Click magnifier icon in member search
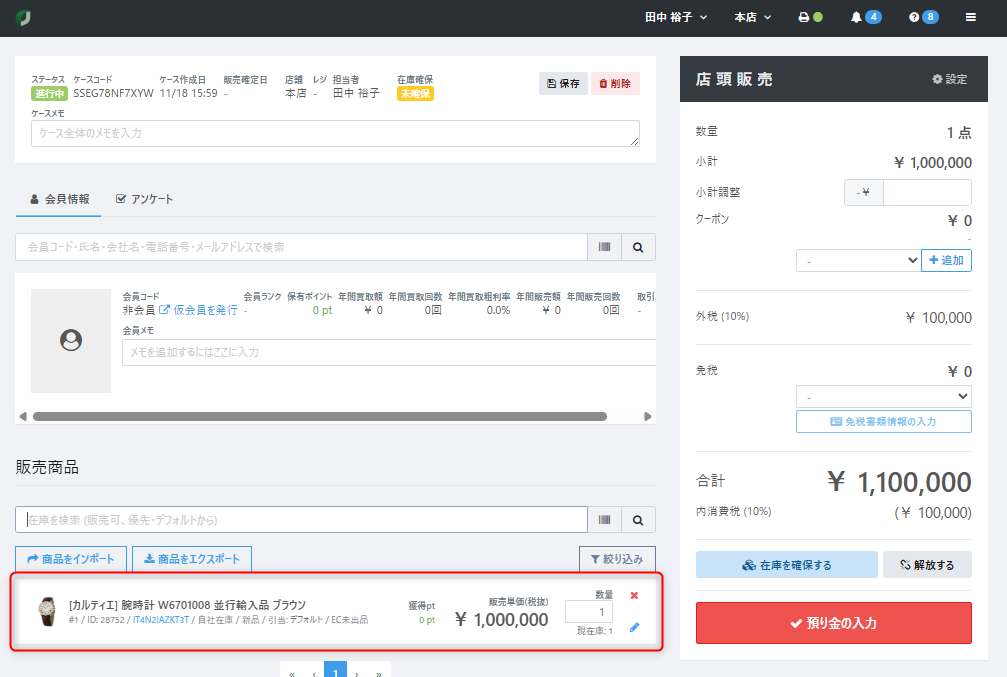1007x677 pixels. pos(638,247)
